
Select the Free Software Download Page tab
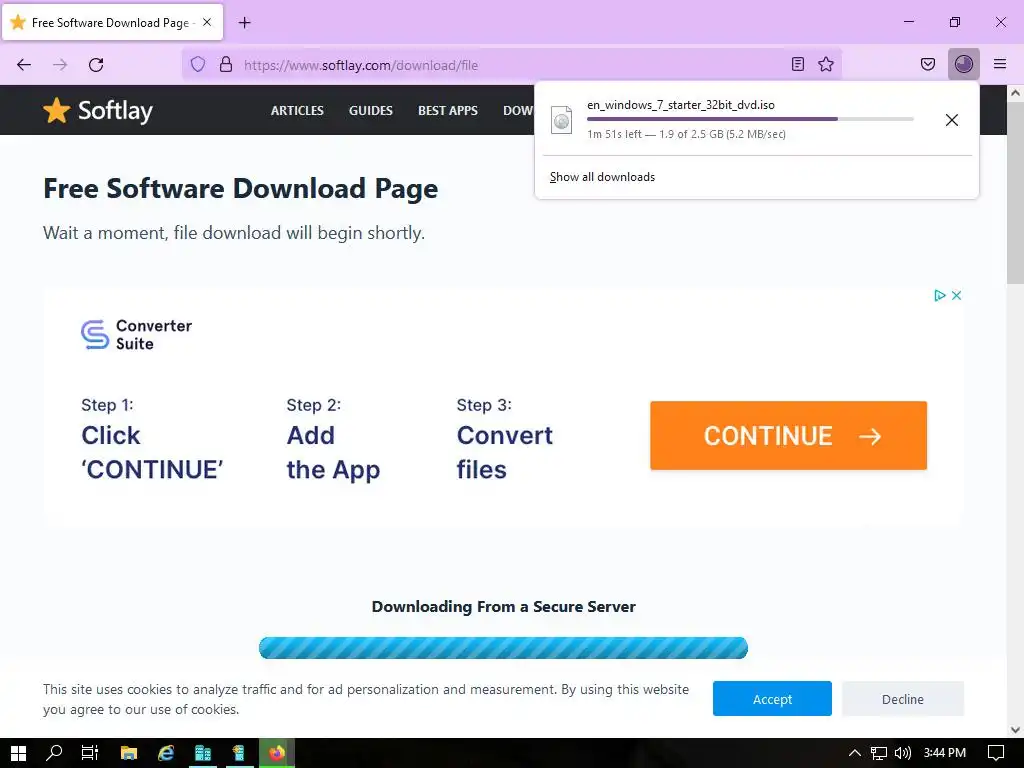tap(113, 22)
